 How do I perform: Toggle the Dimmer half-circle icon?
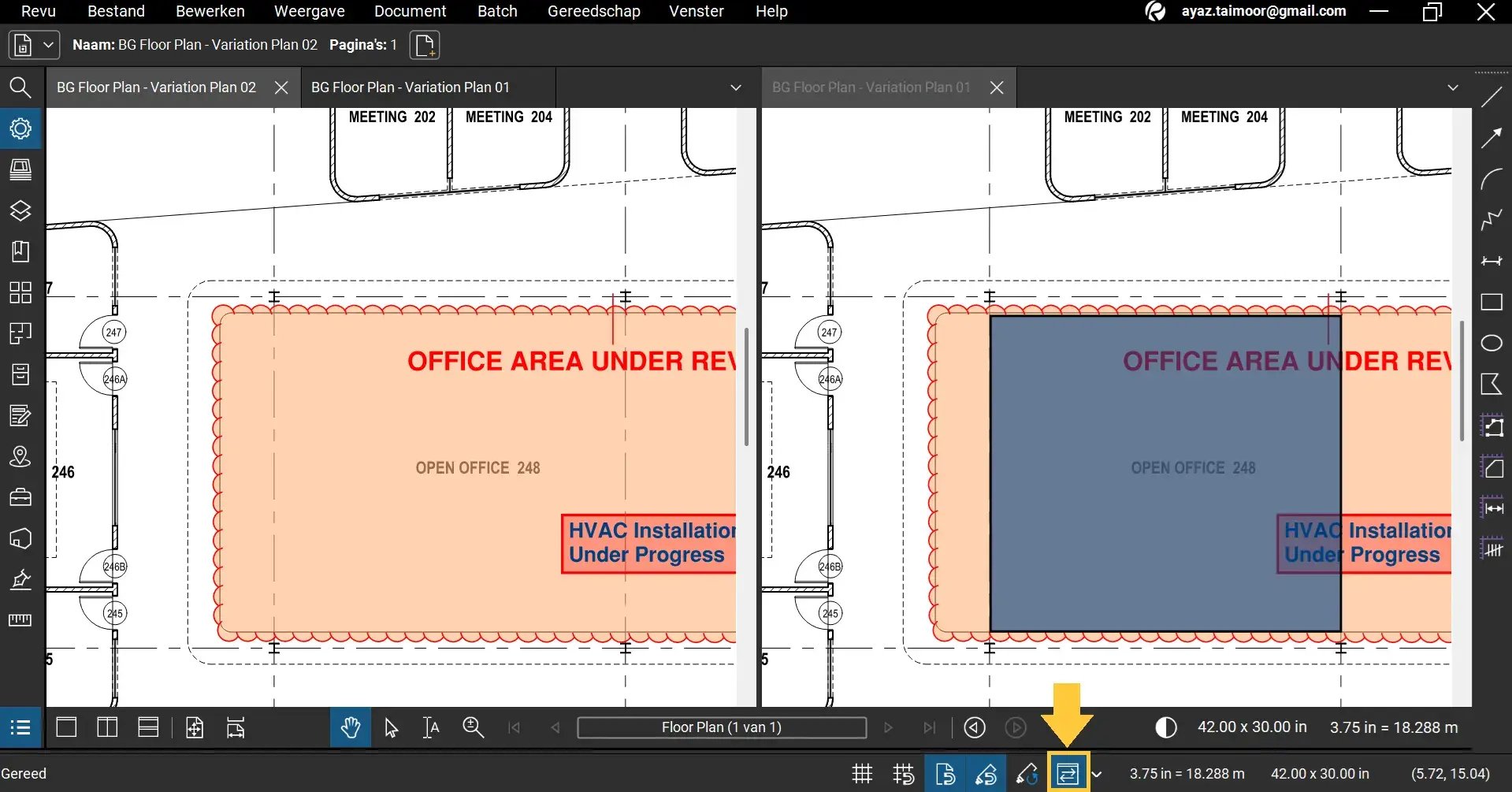[x=1165, y=727]
